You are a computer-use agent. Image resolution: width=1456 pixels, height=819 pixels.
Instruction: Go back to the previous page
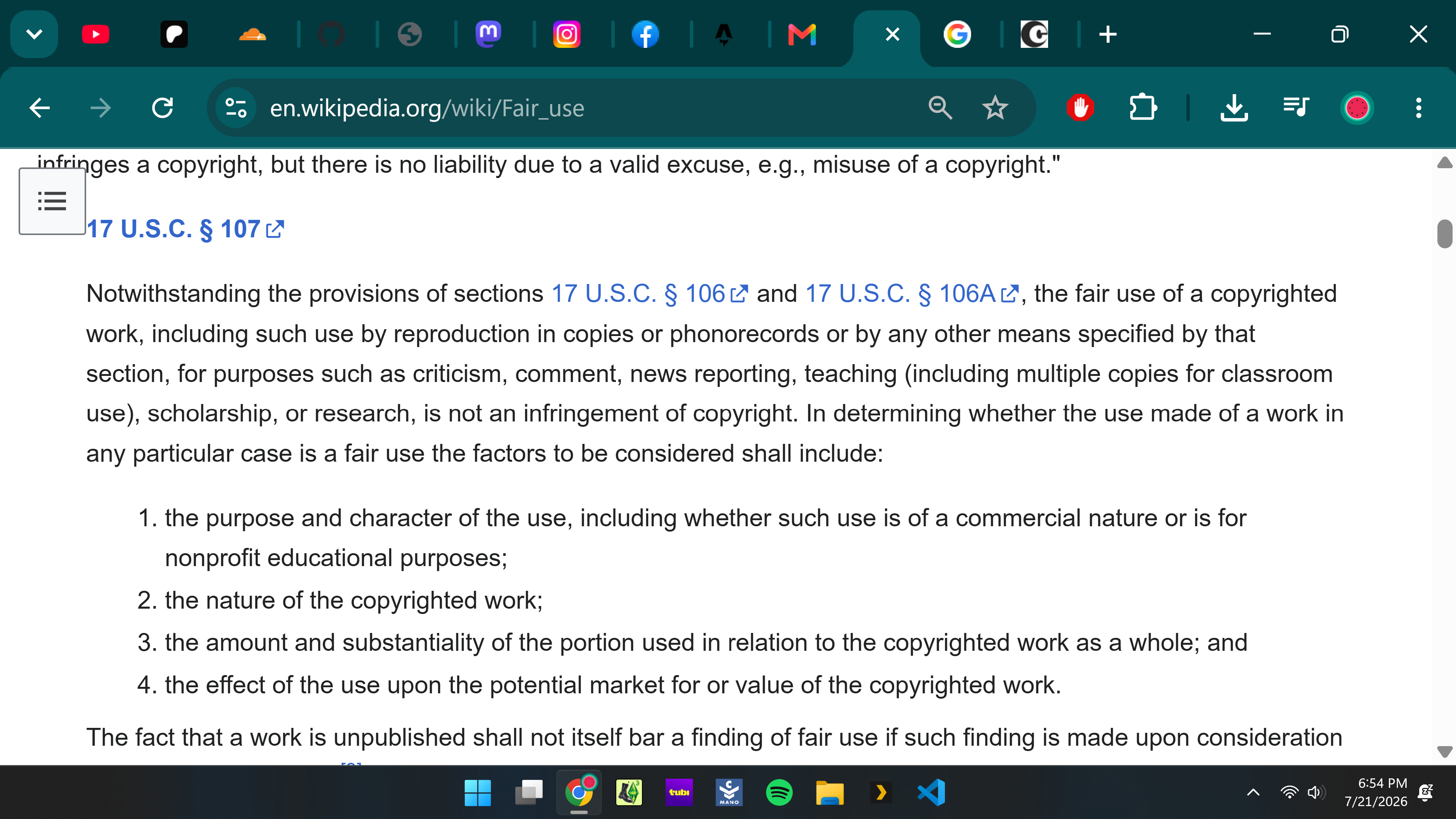[x=39, y=107]
